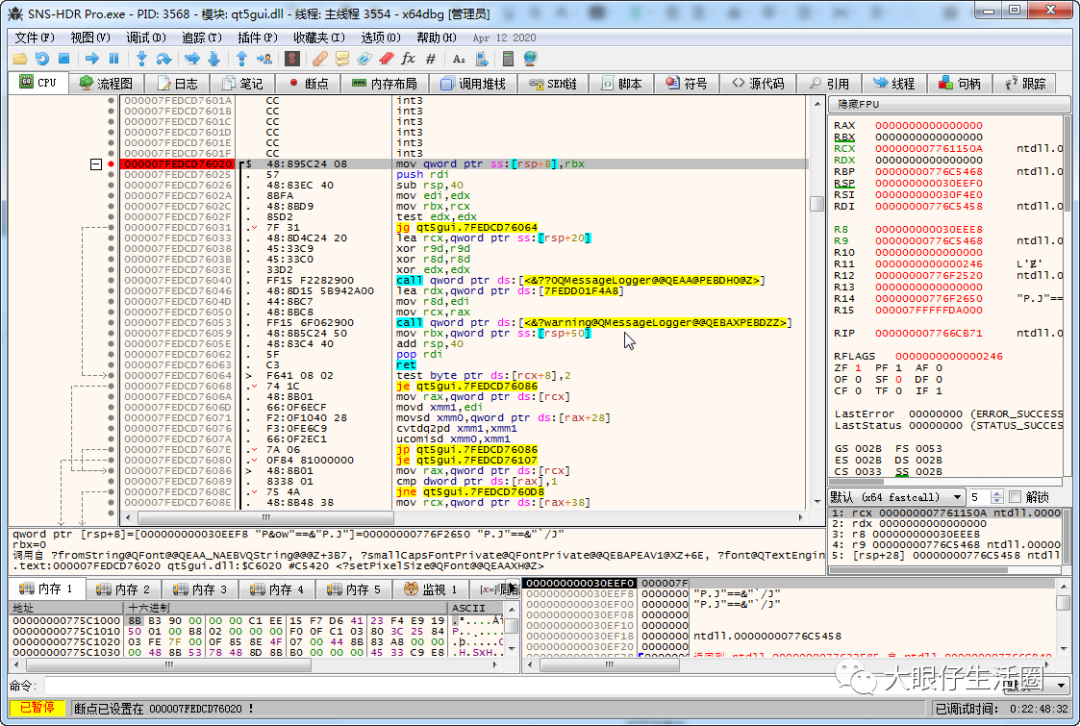Click the disassembly vertical scrollbar thumb
Image resolution: width=1080 pixels, height=726 pixels.
[817, 204]
